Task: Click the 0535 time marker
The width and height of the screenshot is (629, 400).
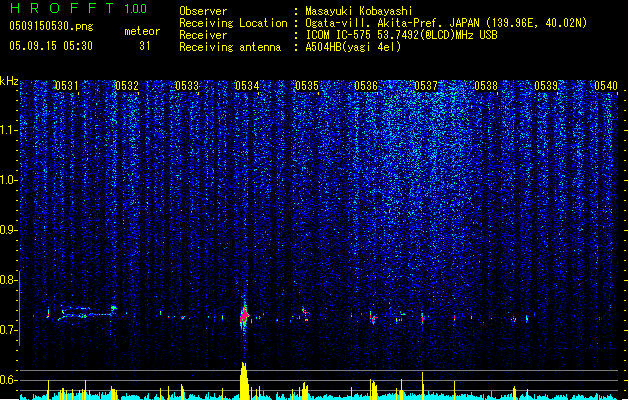Action: click(x=307, y=86)
